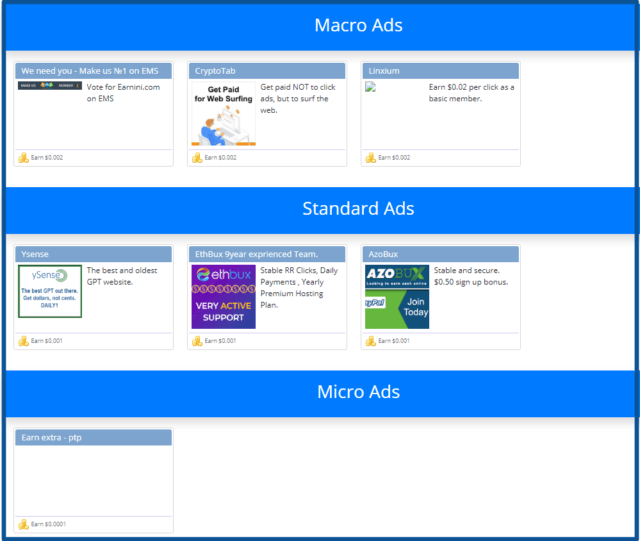Viewport: 640px width, 541px height.
Task: Click 'Get paid NOT to click ads' description
Action: tap(298, 98)
